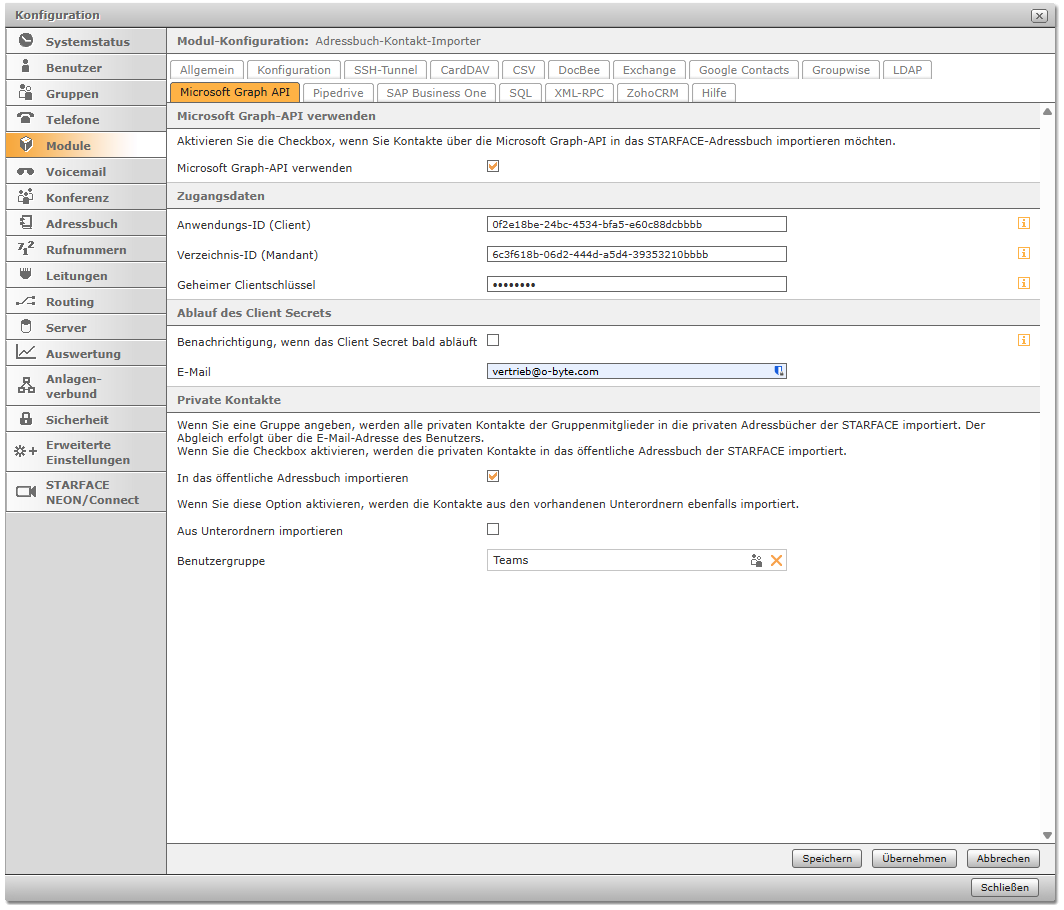Uncheck In das öffentliche Adressbuch importieren
The image size is (1064, 910).
click(x=493, y=477)
